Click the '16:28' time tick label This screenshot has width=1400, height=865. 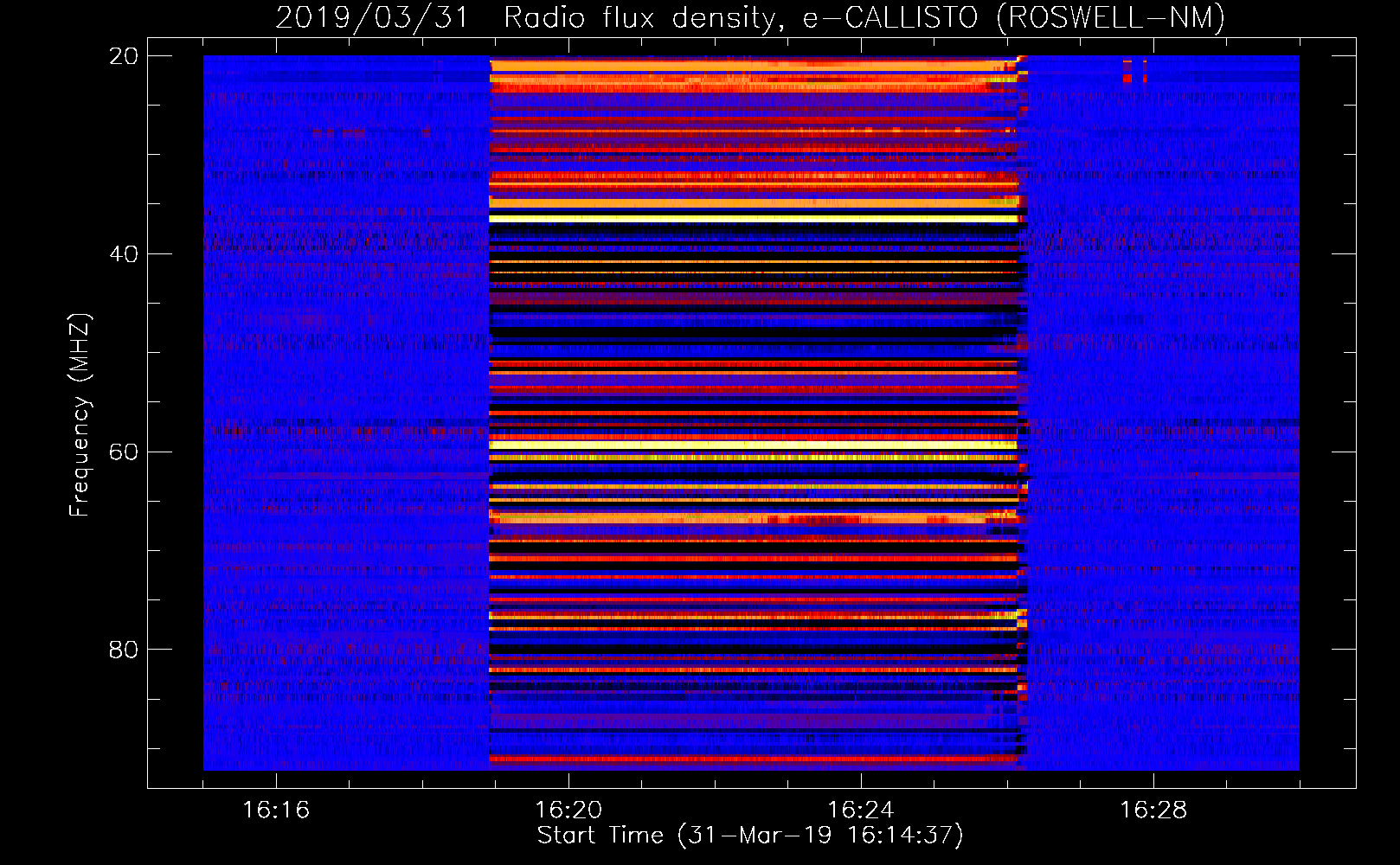pyautogui.click(x=1153, y=811)
